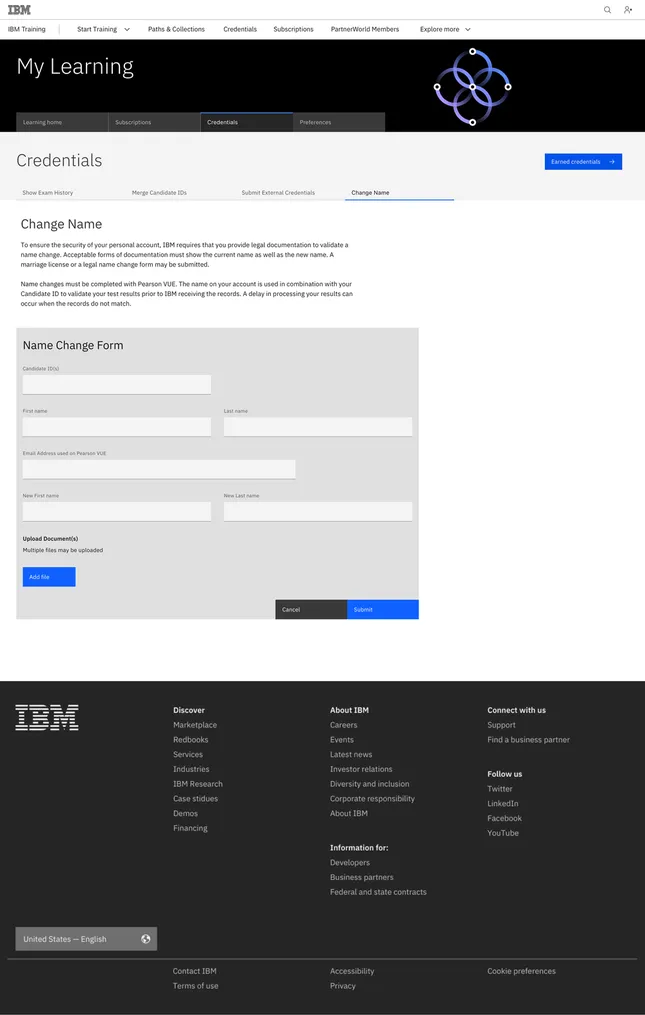Switch to the Learning home tab

(x=62, y=122)
